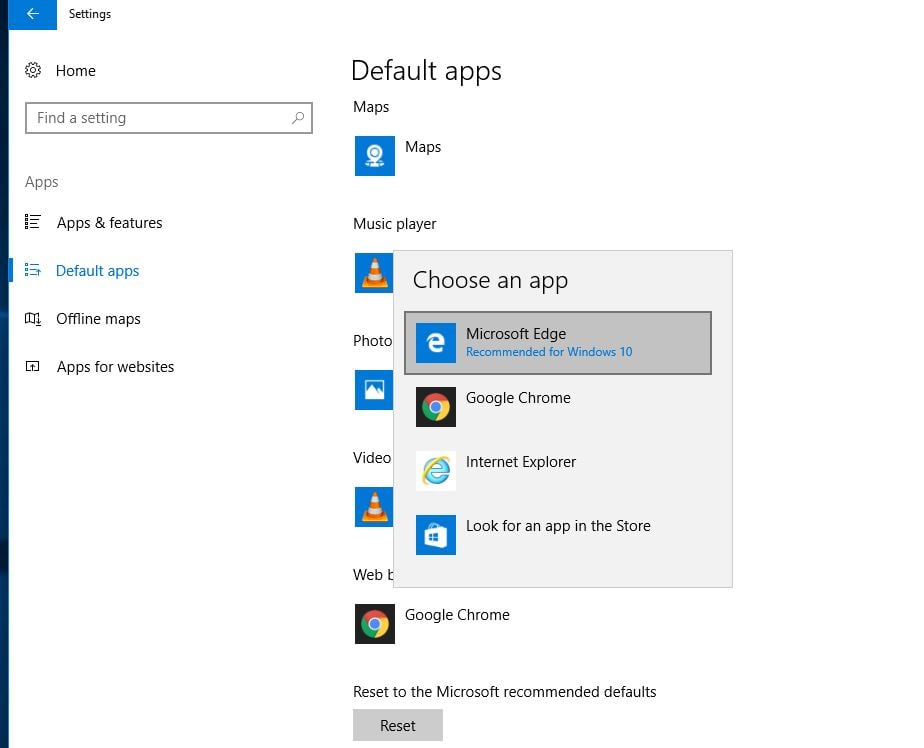Click the Apps & features list icon

(32, 222)
